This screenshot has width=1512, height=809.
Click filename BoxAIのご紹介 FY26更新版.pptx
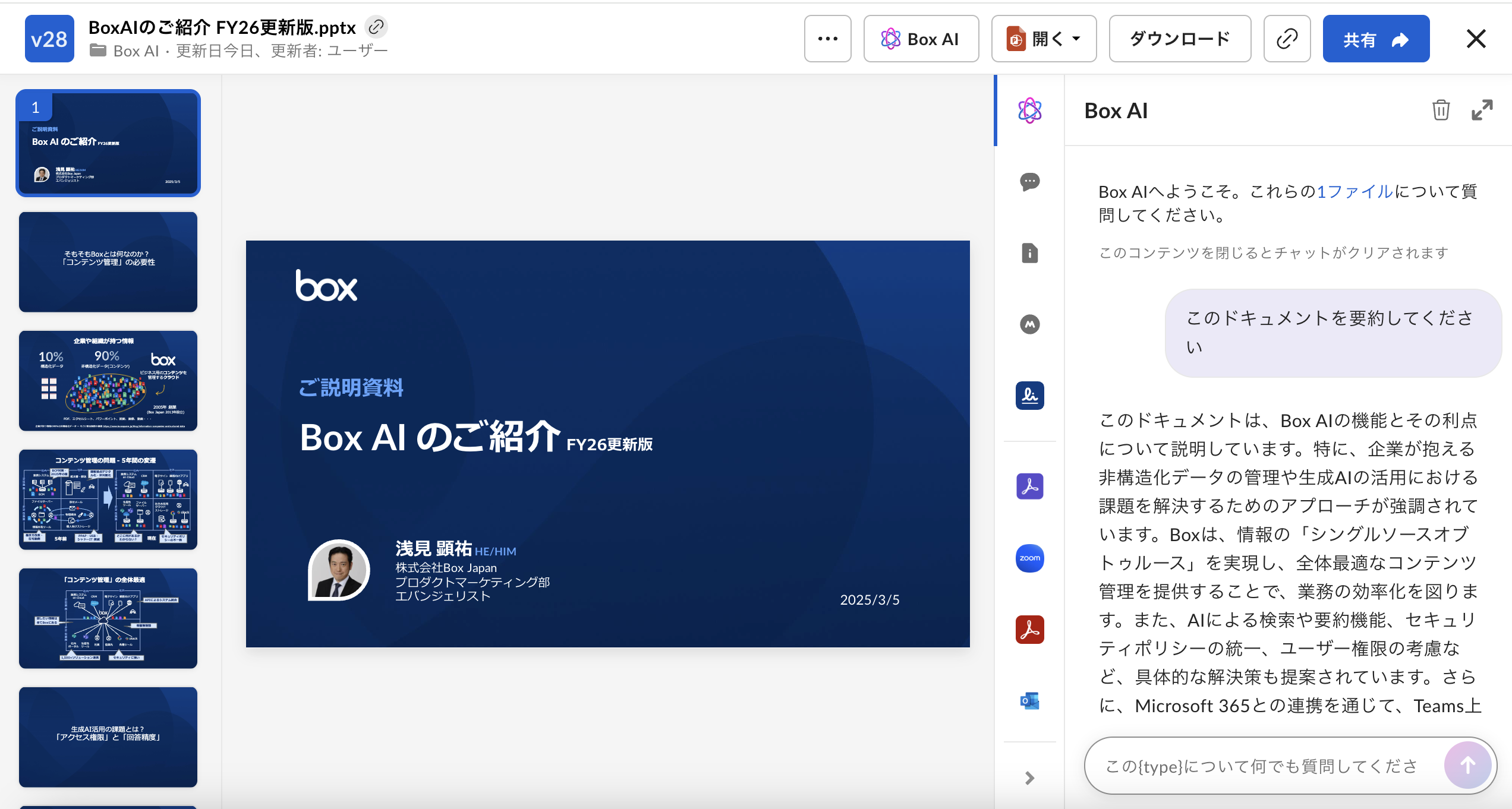tap(222, 27)
